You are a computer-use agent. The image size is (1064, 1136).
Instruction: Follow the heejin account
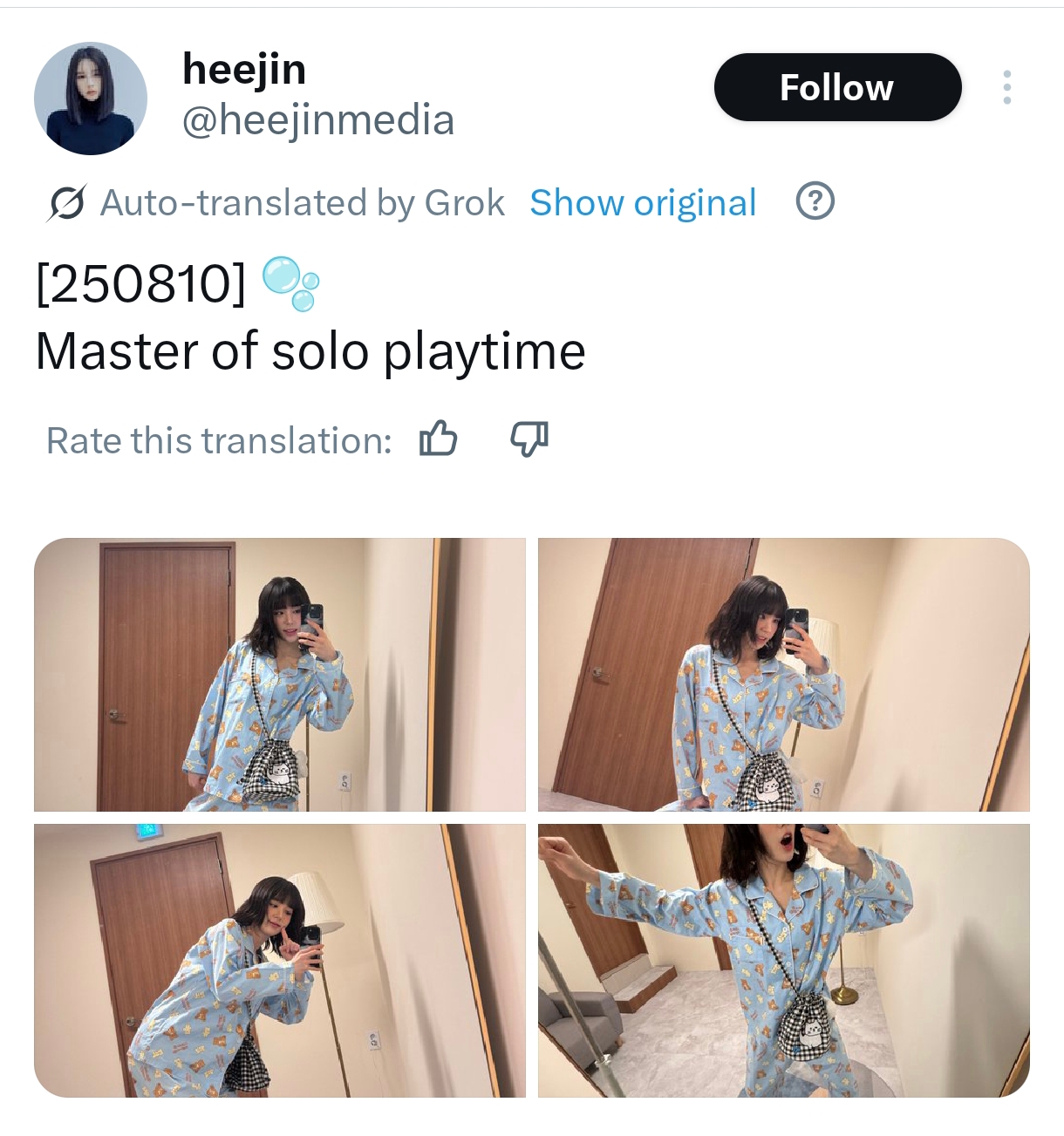point(837,87)
